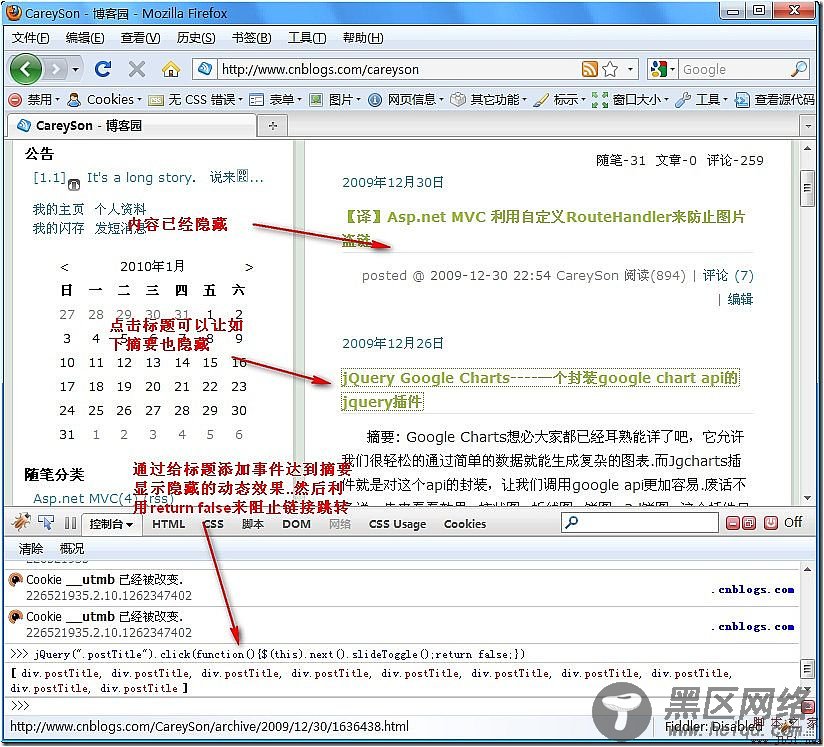Detach Firebug into a new window icon

pos(749,523)
